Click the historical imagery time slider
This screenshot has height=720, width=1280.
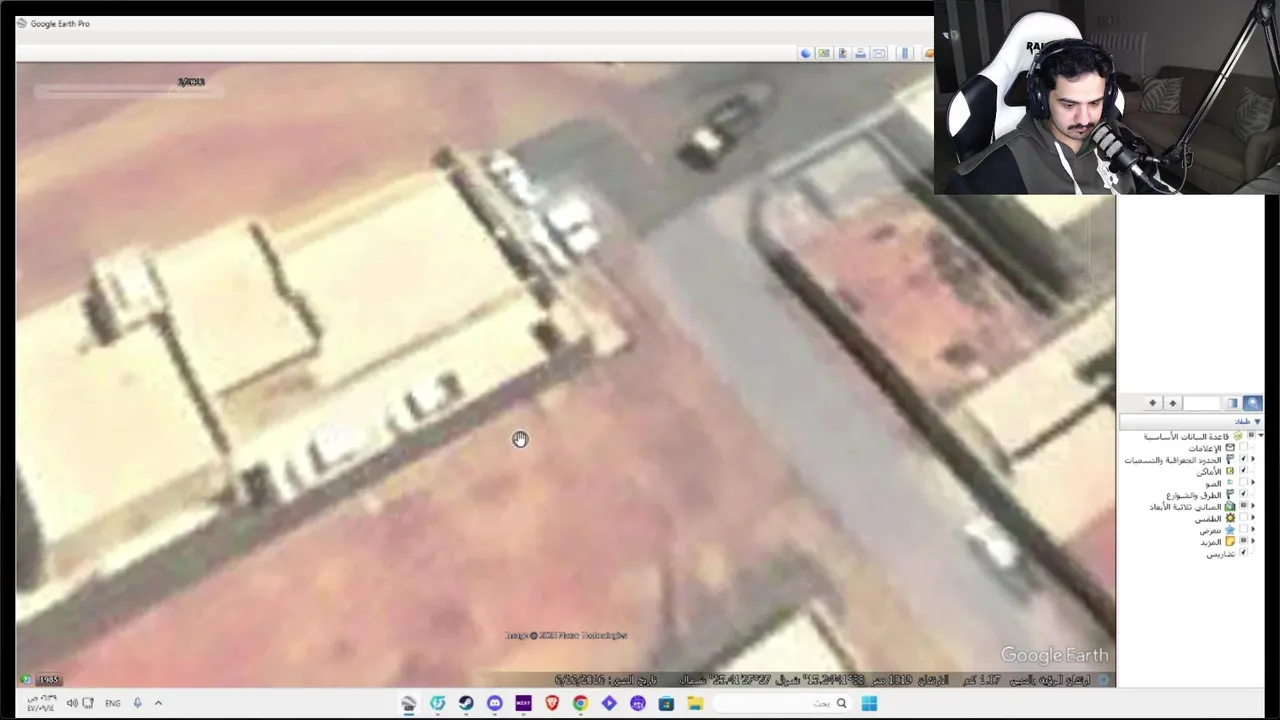128,91
